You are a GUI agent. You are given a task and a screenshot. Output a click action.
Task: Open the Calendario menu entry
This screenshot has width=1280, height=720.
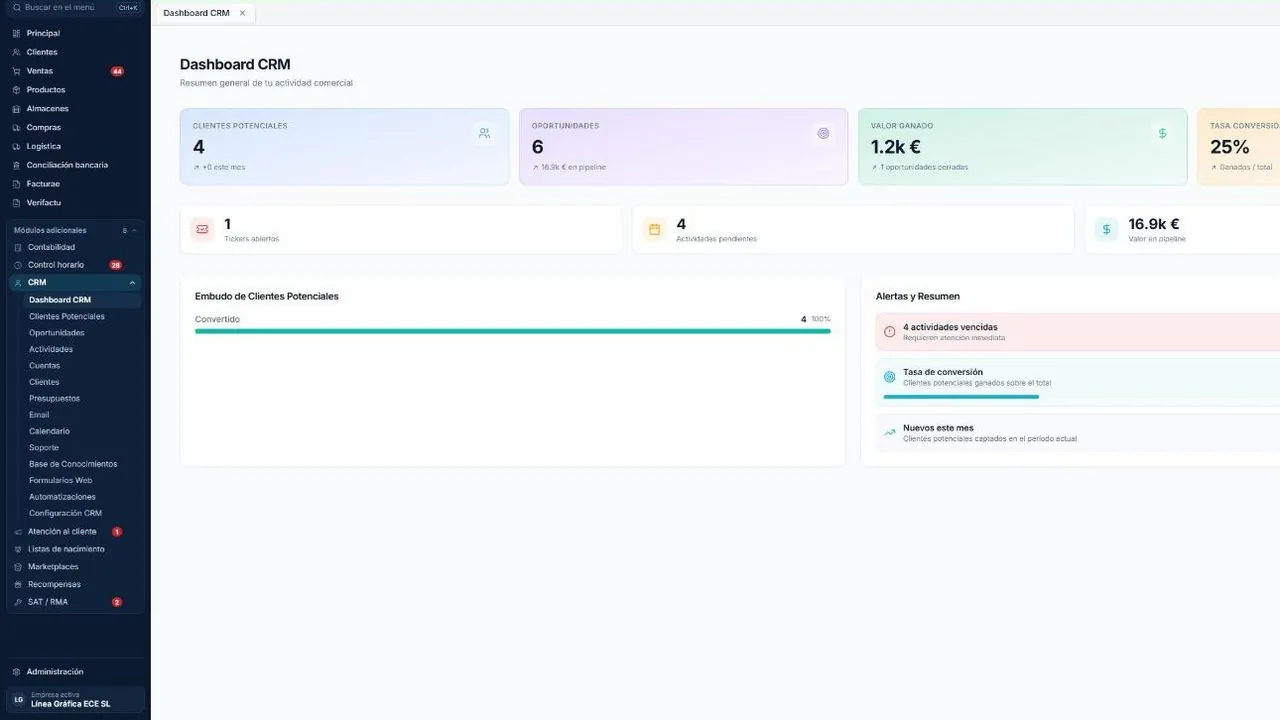pos(49,431)
